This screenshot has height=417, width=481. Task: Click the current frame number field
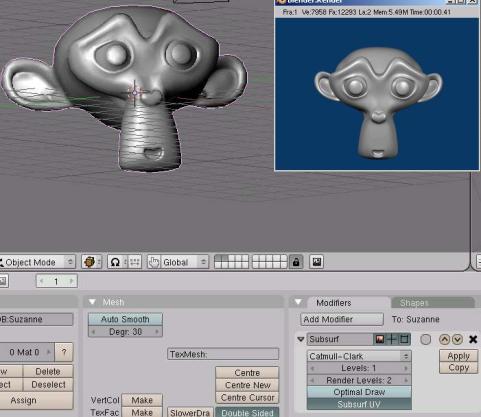point(57,281)
